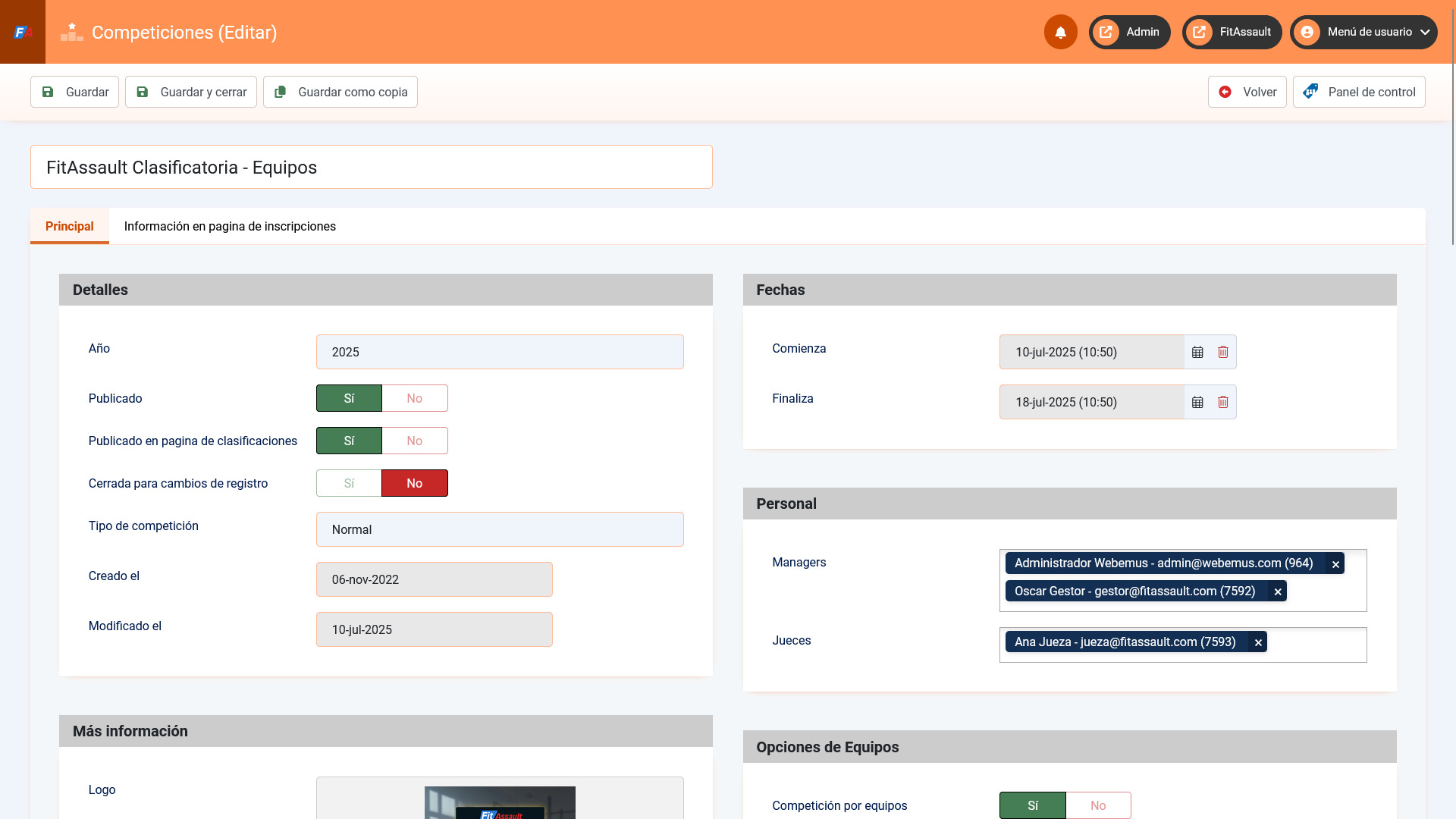Viewport: 1456px width, 819px height.
Task: Click Guardar como copia
Action: (x=340, y=92)
